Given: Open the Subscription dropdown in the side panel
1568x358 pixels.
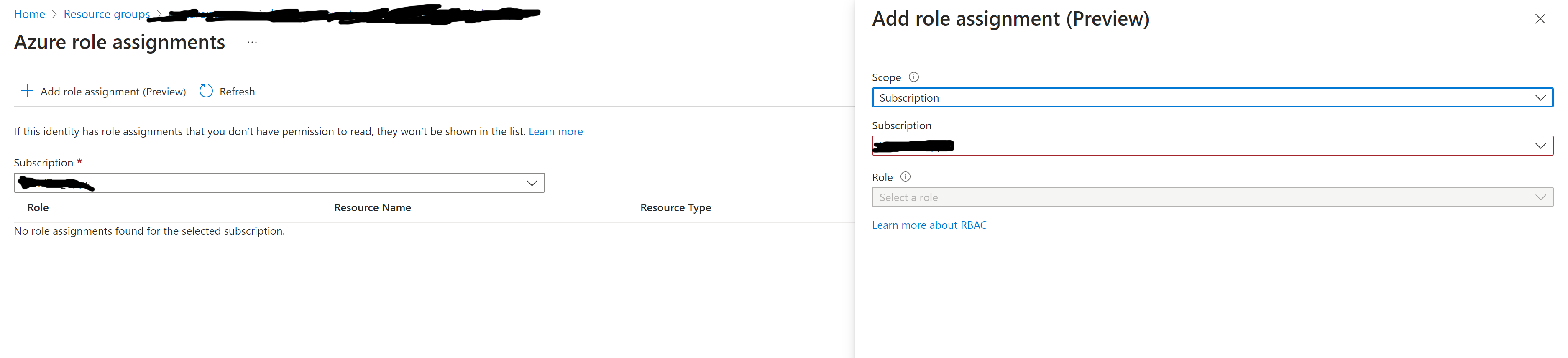Looking at the screenshot, I should click(1212, 146).
